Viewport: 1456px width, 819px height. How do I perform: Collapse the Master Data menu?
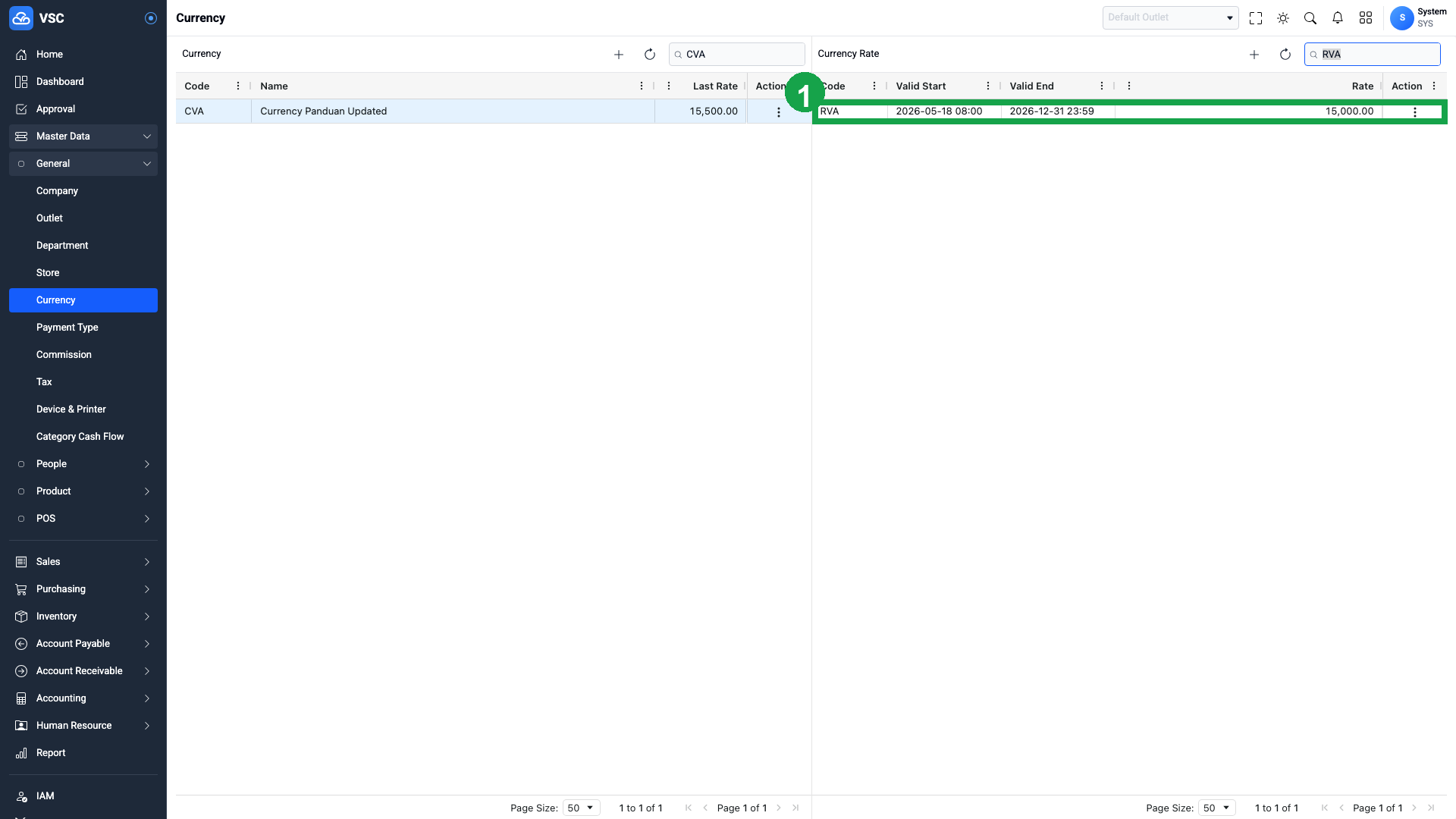coord(83,136)
